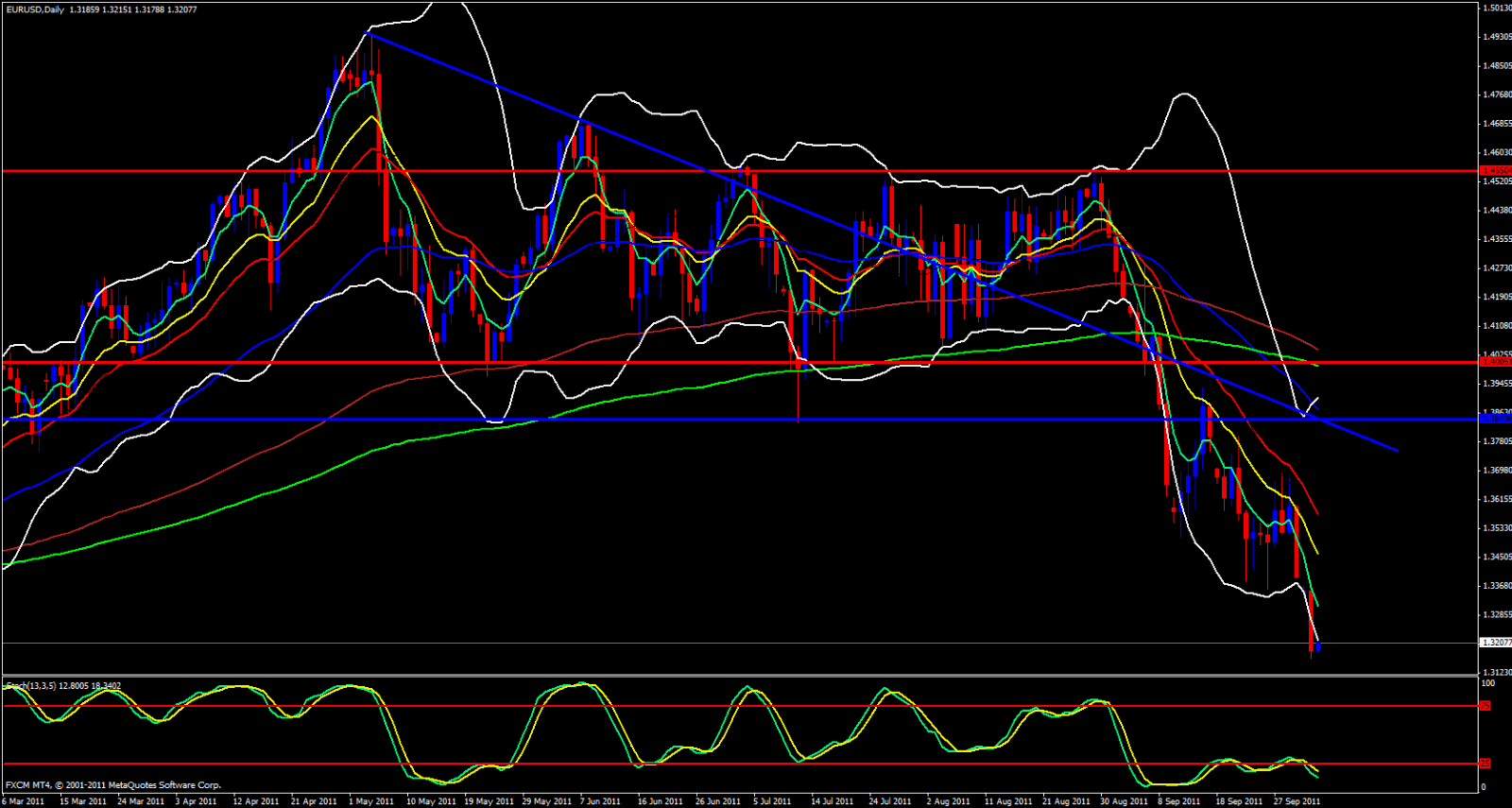This screenshot has height=808, width=1512.
Task: Select the current price tag 1.32077
Action: (x=1495, y=643)
